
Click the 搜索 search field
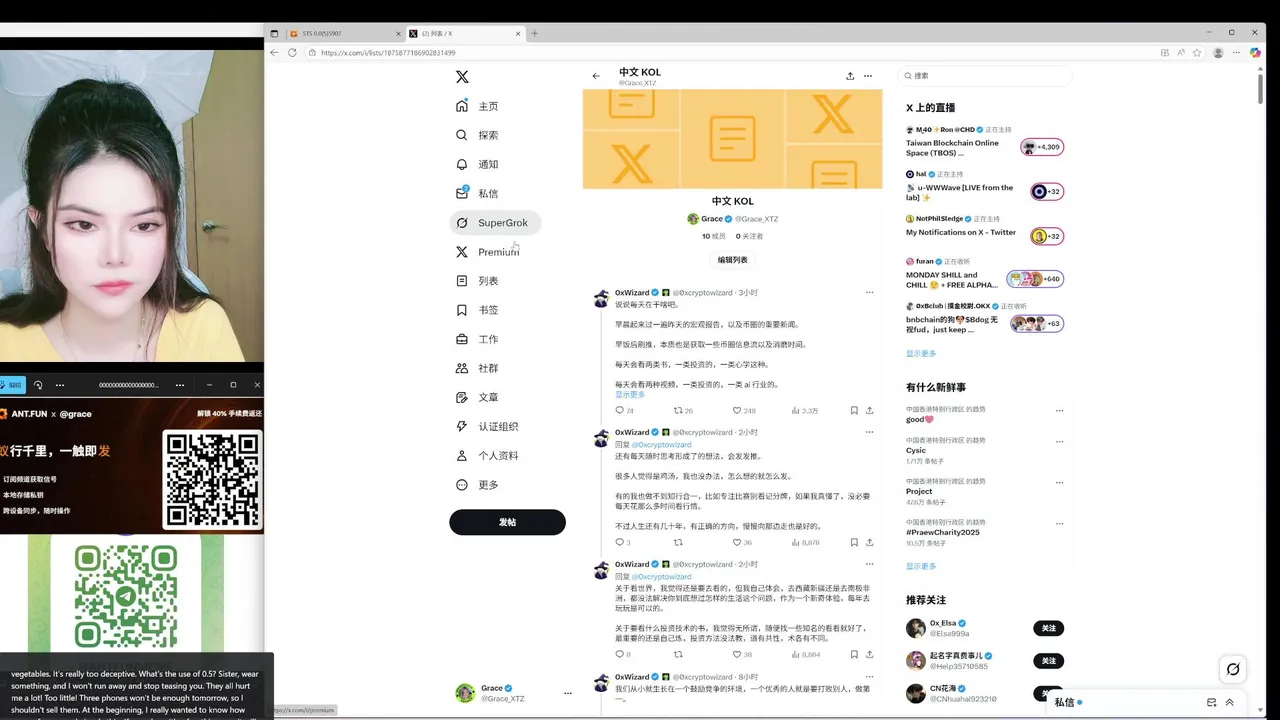click(x=985, y=76)
